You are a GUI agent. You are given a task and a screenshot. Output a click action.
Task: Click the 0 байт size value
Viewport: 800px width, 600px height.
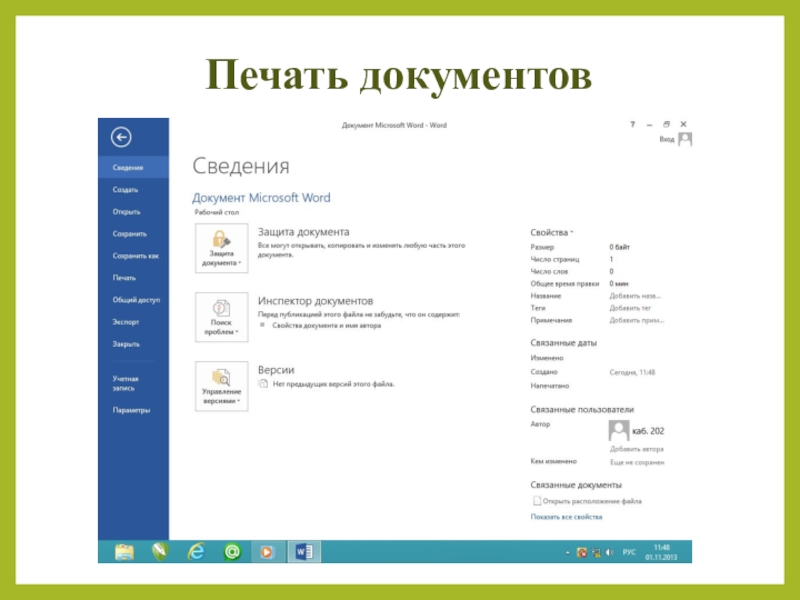[619, 247]
